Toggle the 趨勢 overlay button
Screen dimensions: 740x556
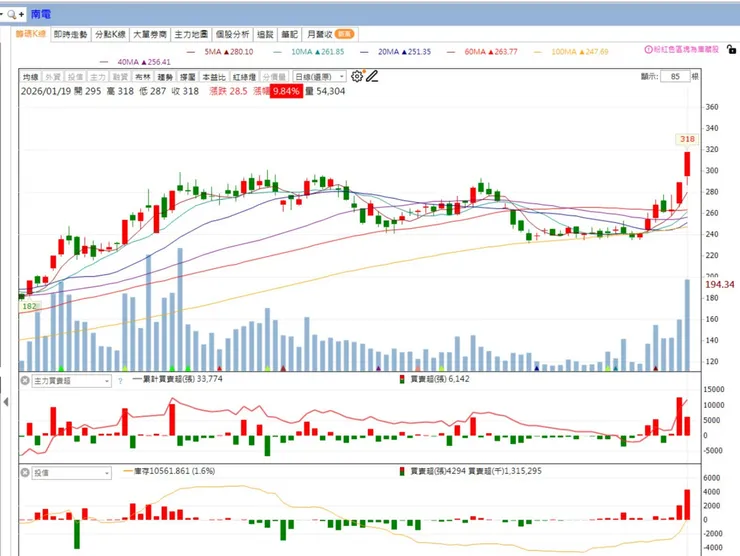click(x=165, y=76)
